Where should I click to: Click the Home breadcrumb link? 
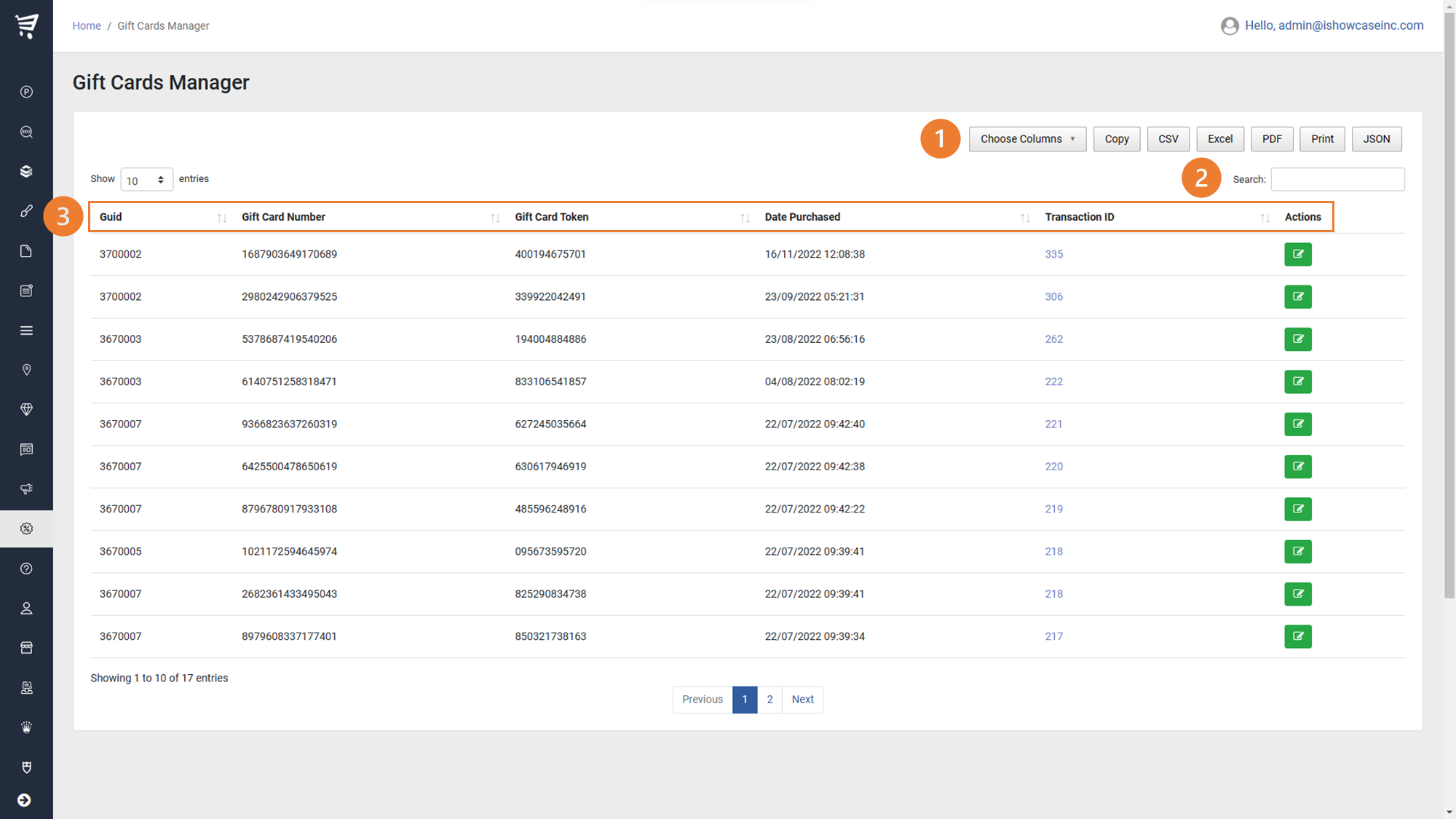tap(87, 25)
